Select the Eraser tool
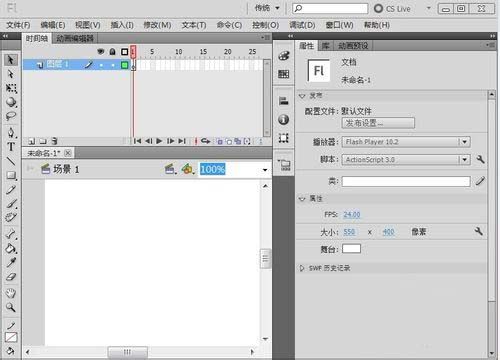The width and height of the screenshot is (500, 360). [11, 277]
